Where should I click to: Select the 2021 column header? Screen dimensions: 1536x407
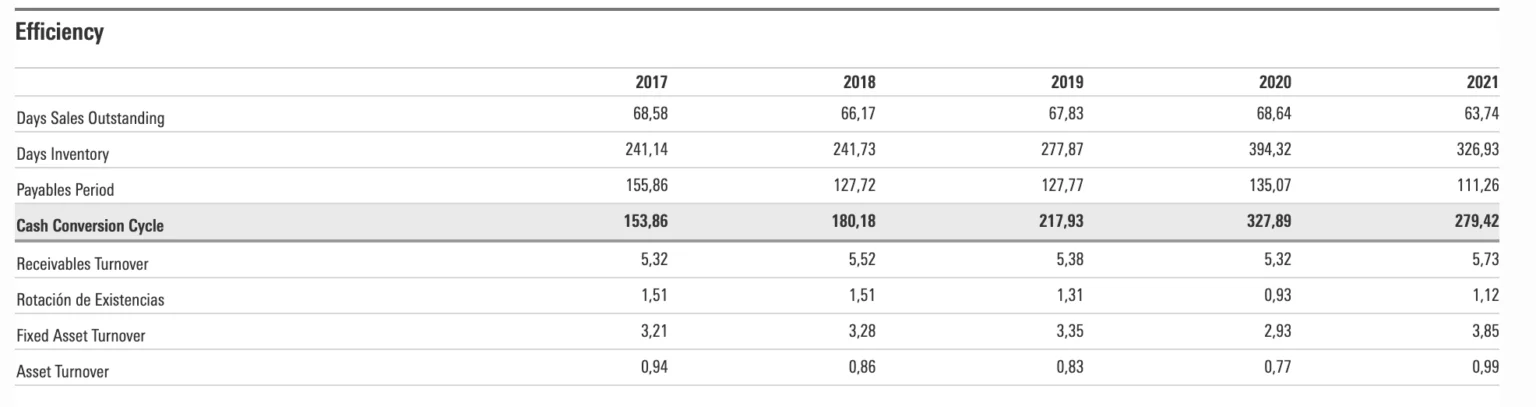click(1483, 82)
